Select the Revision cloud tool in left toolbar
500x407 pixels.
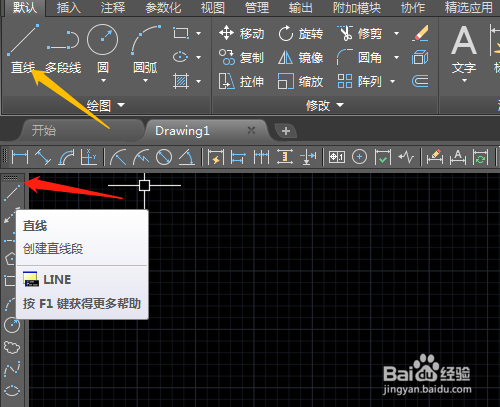click(12, 347)
